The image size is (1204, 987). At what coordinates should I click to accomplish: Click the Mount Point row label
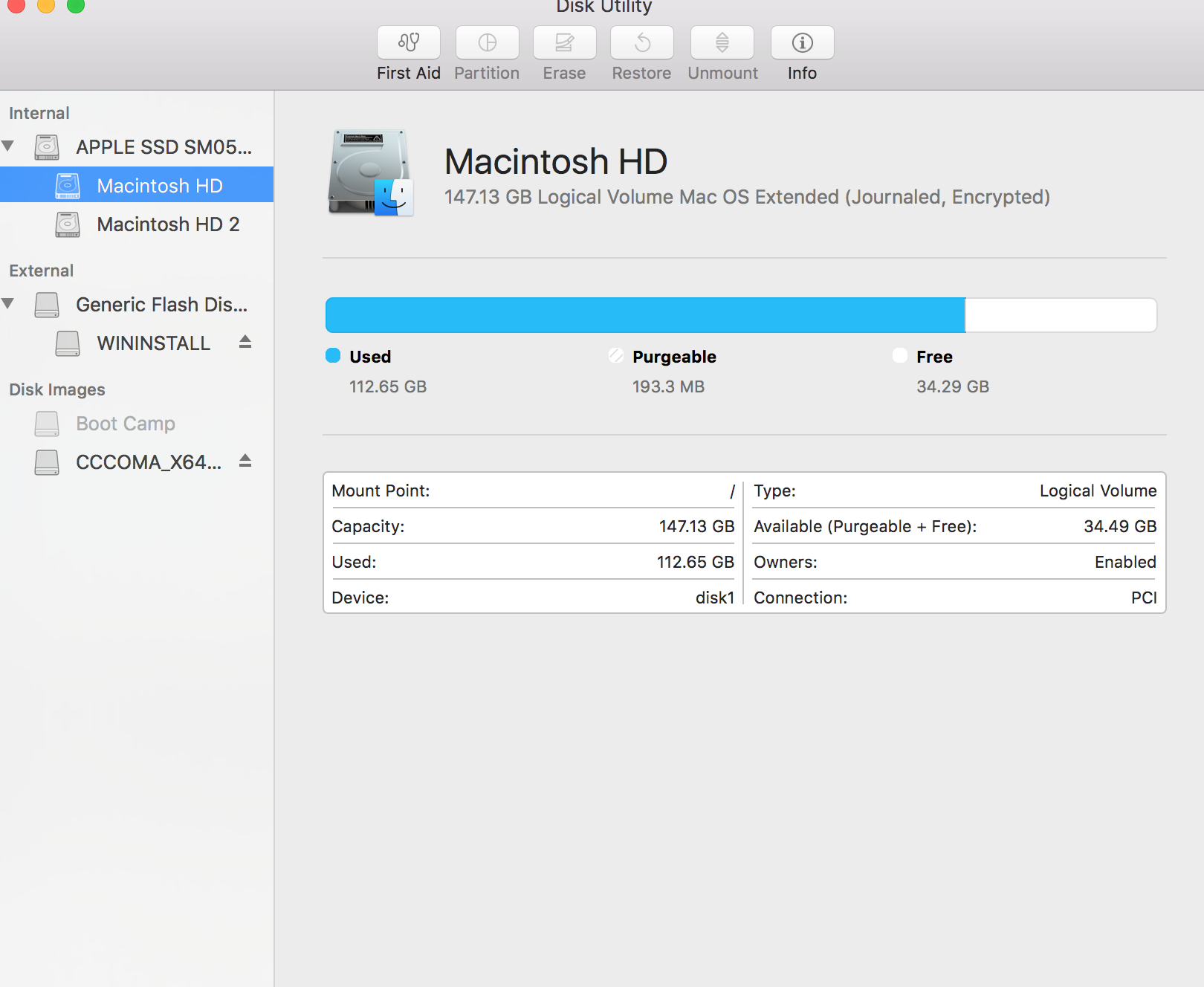[x=381, y=491]
